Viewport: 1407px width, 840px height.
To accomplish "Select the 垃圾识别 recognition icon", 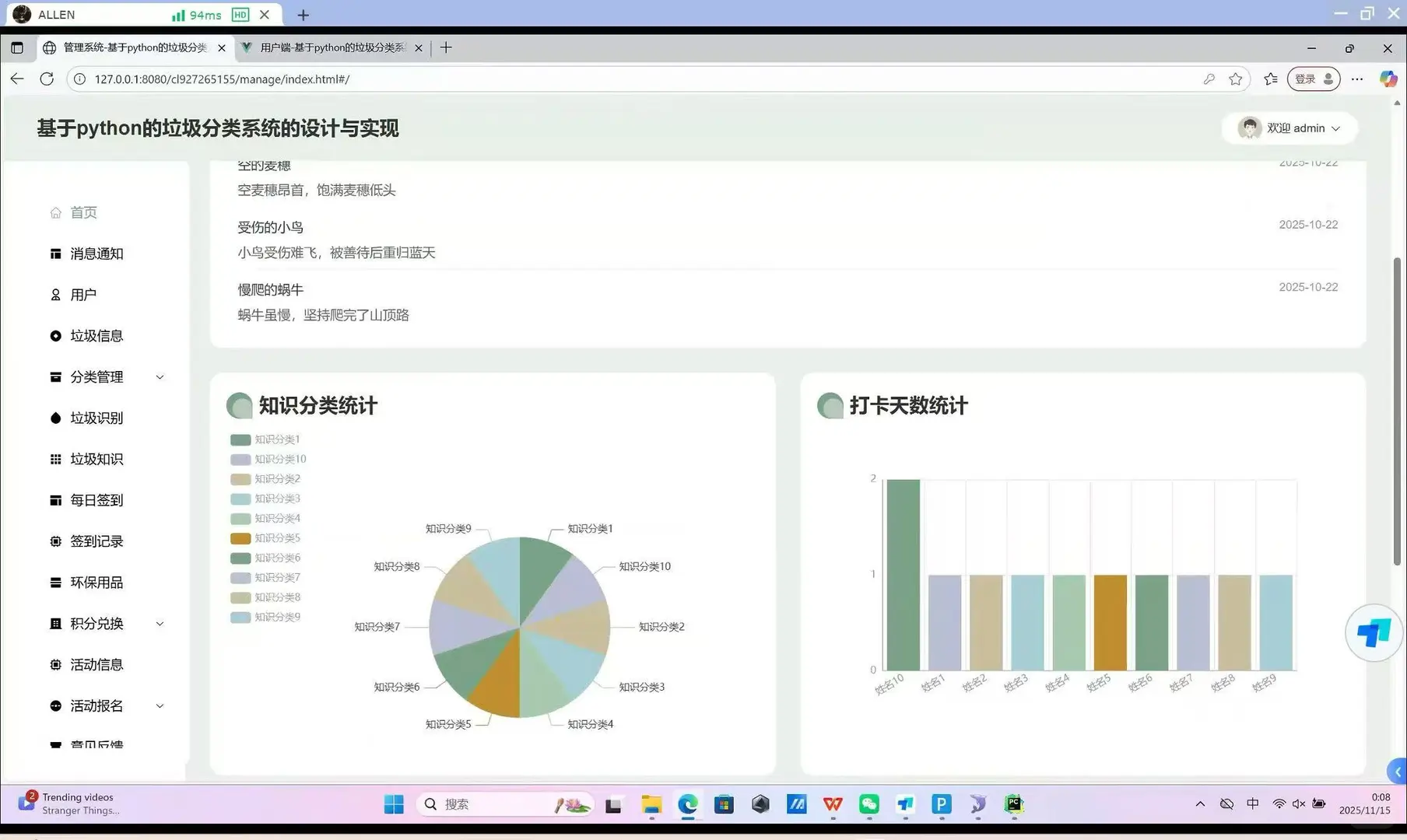I will tap(55, 418).
